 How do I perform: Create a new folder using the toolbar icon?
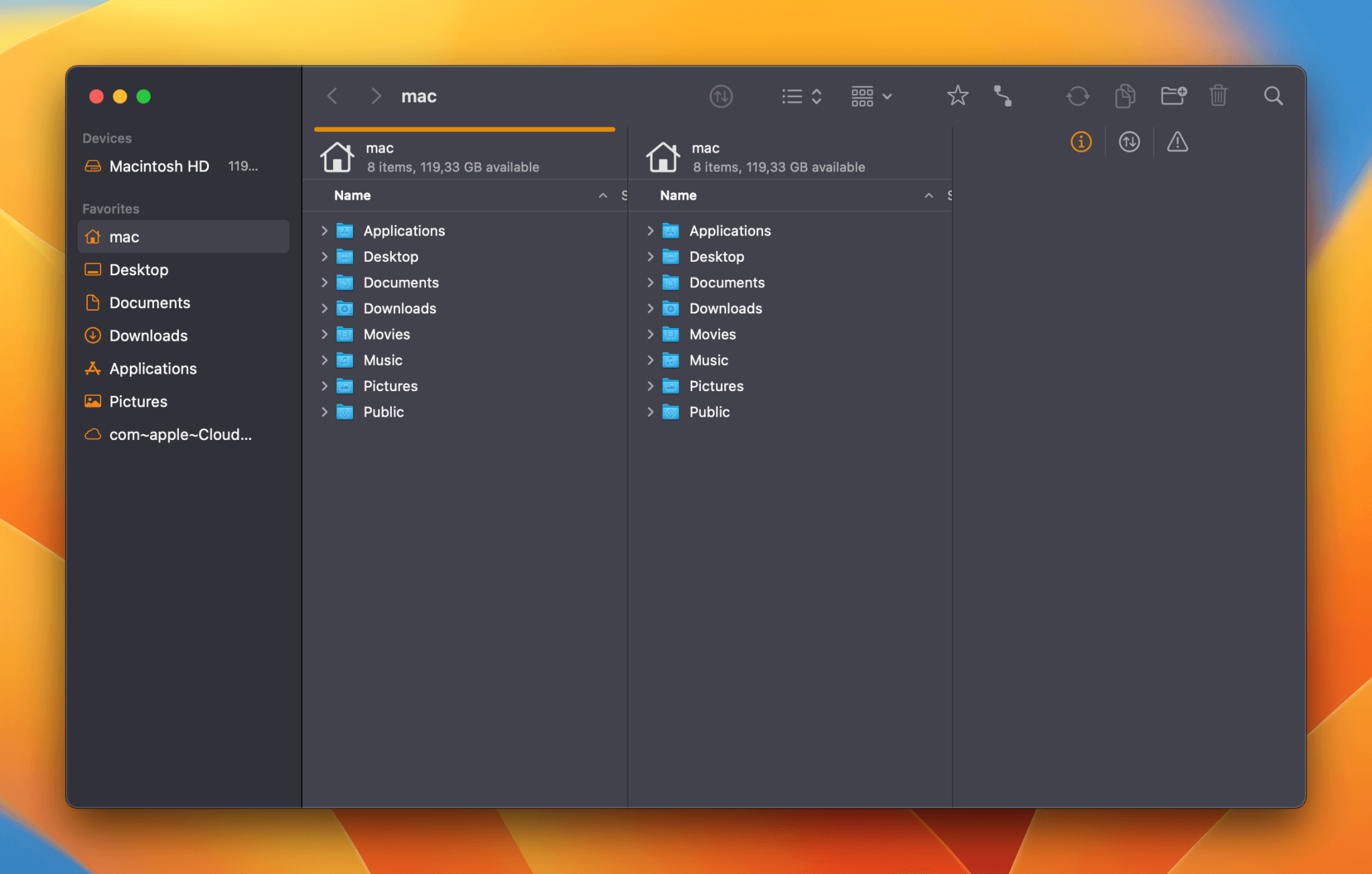point(1172,96)
